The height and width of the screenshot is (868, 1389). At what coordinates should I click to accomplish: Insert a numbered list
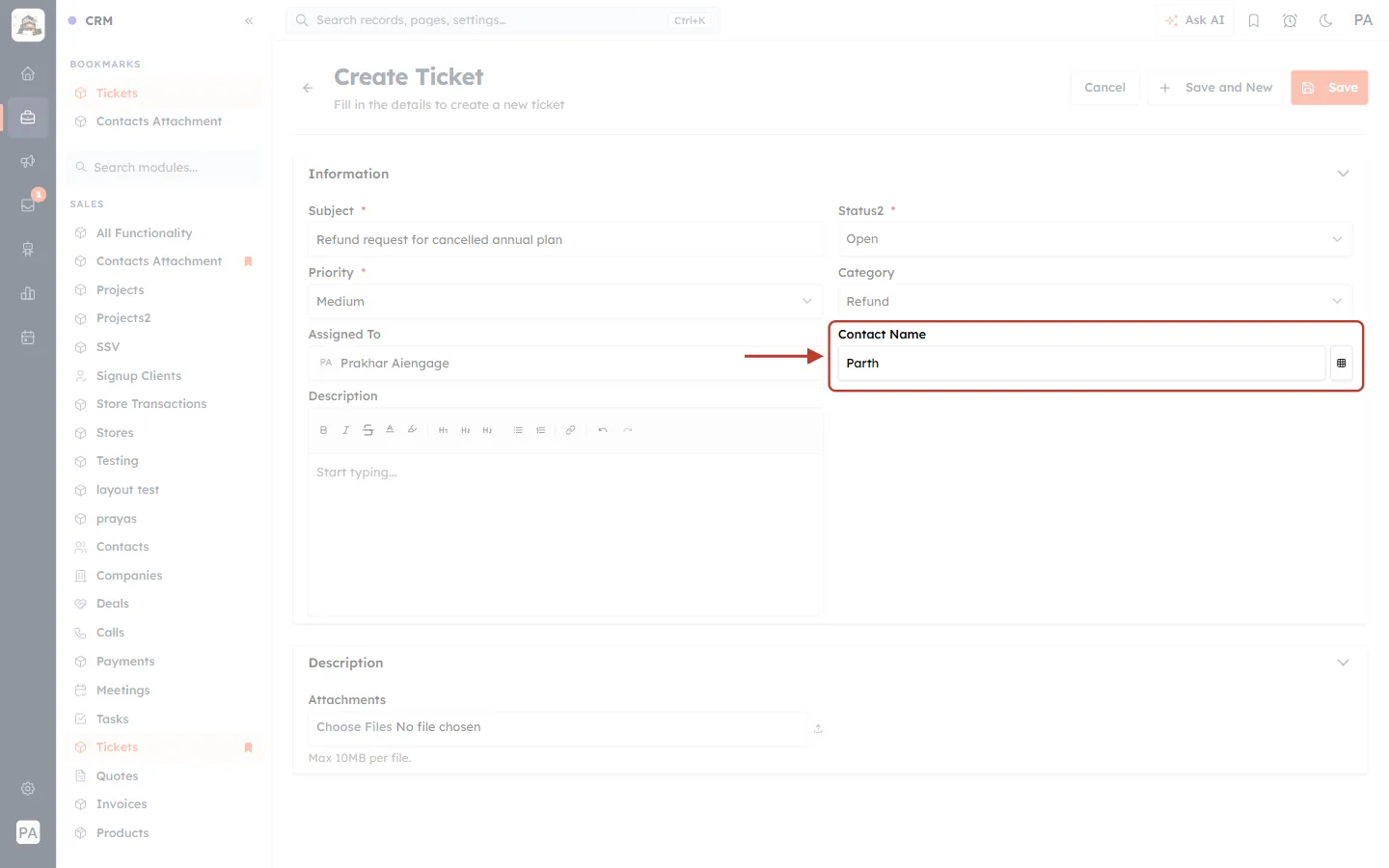point(540,430)
